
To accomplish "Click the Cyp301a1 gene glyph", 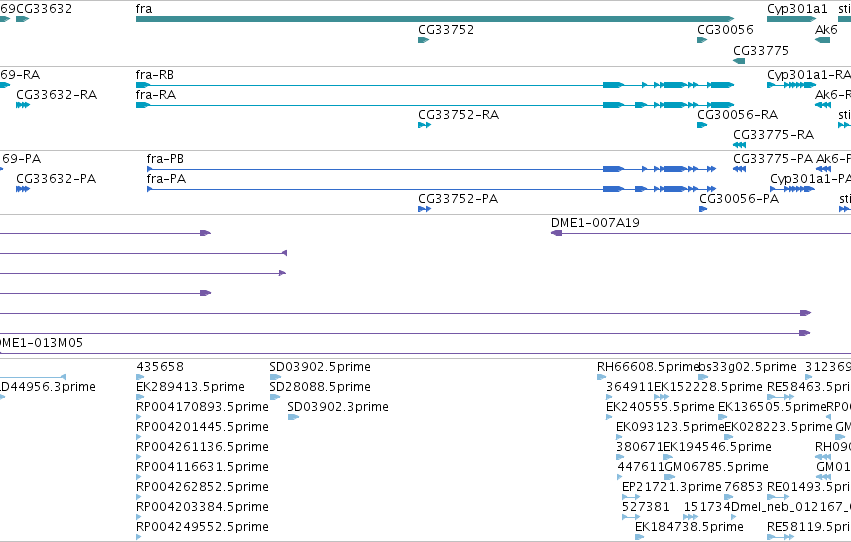I will pos(791,19).
